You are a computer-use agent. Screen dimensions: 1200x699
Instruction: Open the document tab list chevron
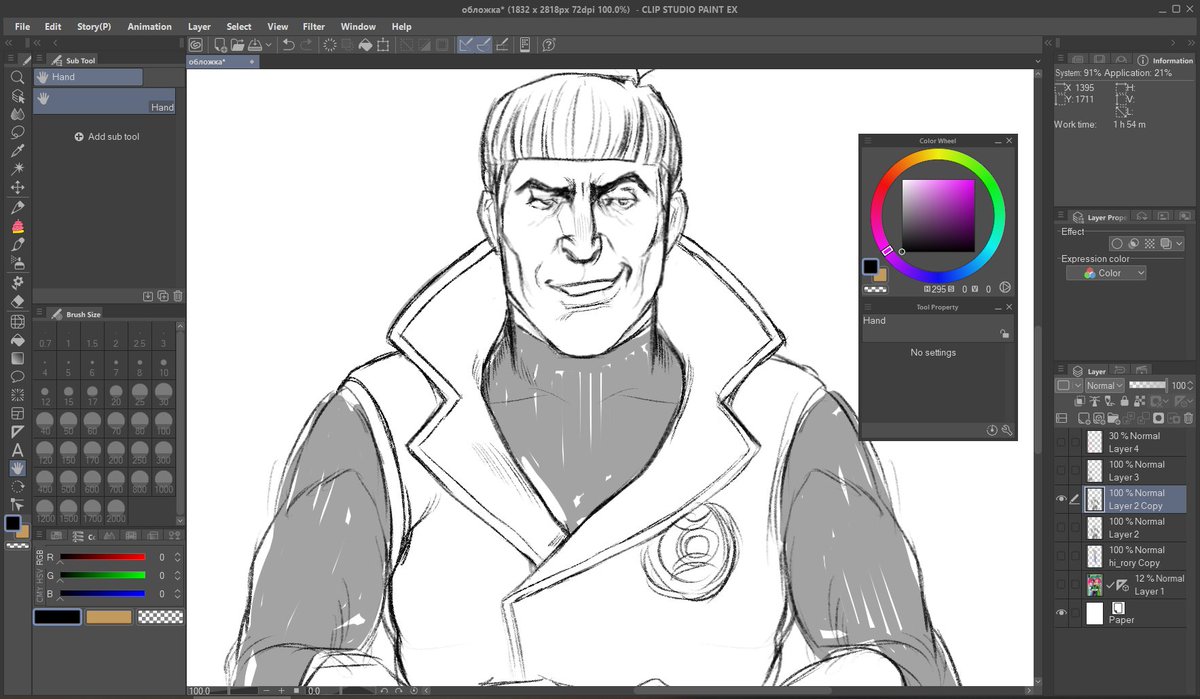[1037, 61]
